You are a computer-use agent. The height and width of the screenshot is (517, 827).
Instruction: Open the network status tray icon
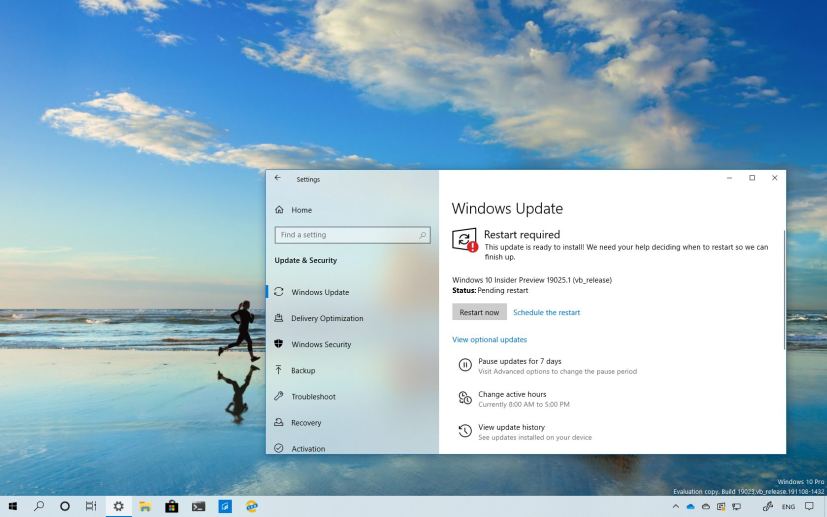coord(737,506)
